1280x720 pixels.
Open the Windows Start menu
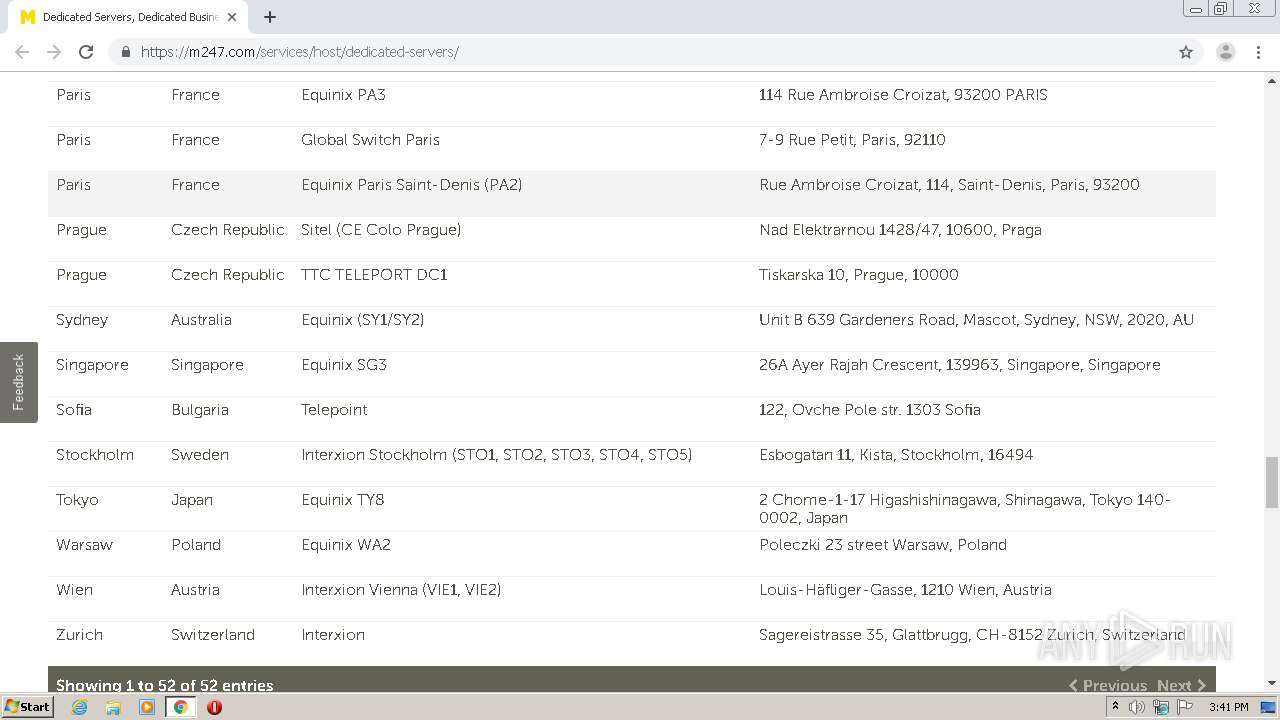tap(28, 706)
